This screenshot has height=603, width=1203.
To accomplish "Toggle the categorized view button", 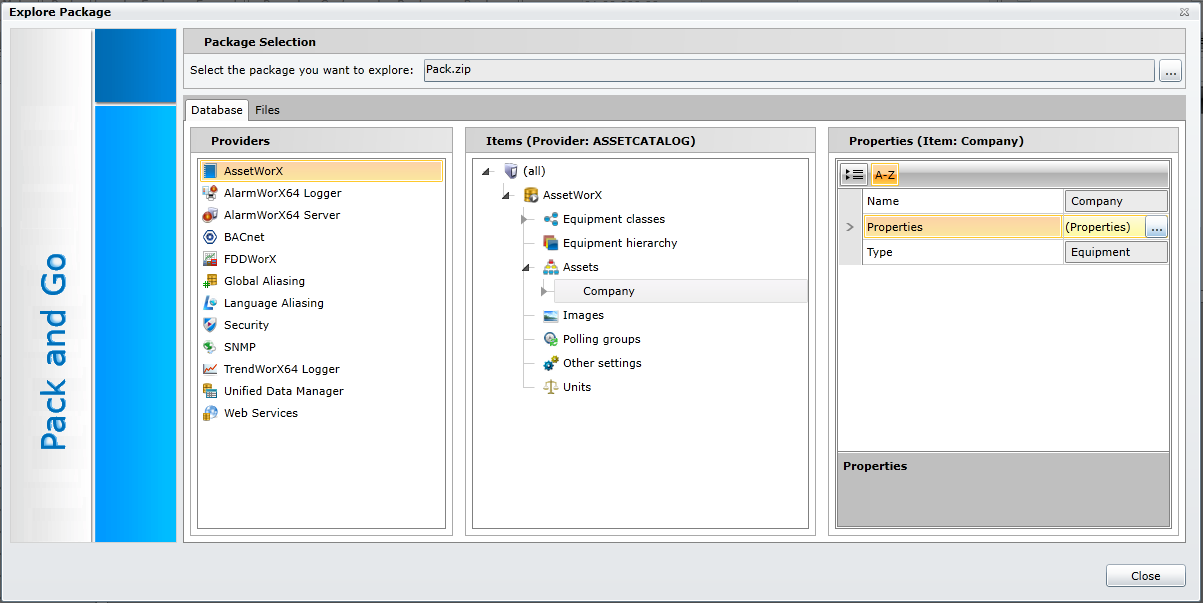I will [854, 175].
